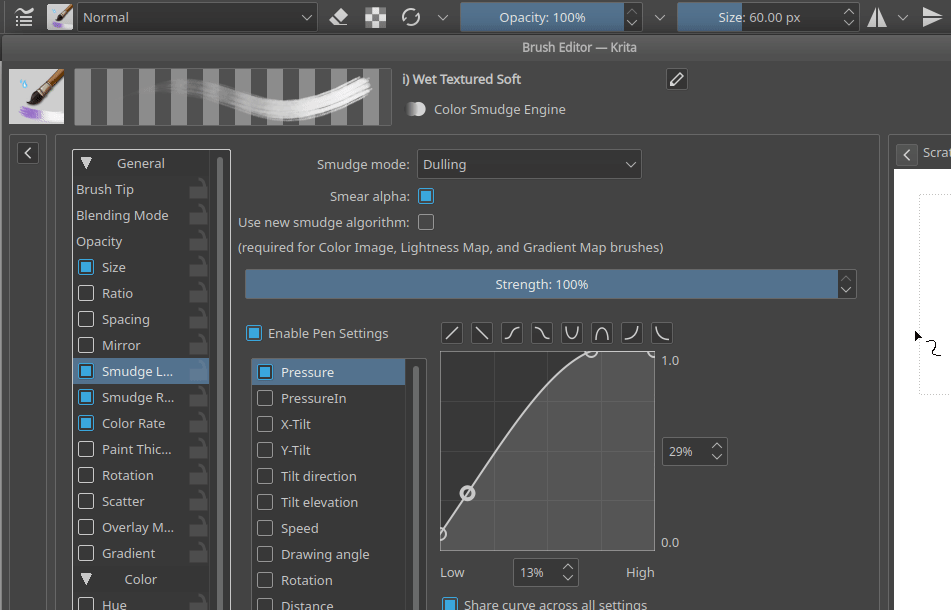Viewport: 951px width, 610px height.
Task: Open the Smudge mode dropdown
Action: pos(529,164)
